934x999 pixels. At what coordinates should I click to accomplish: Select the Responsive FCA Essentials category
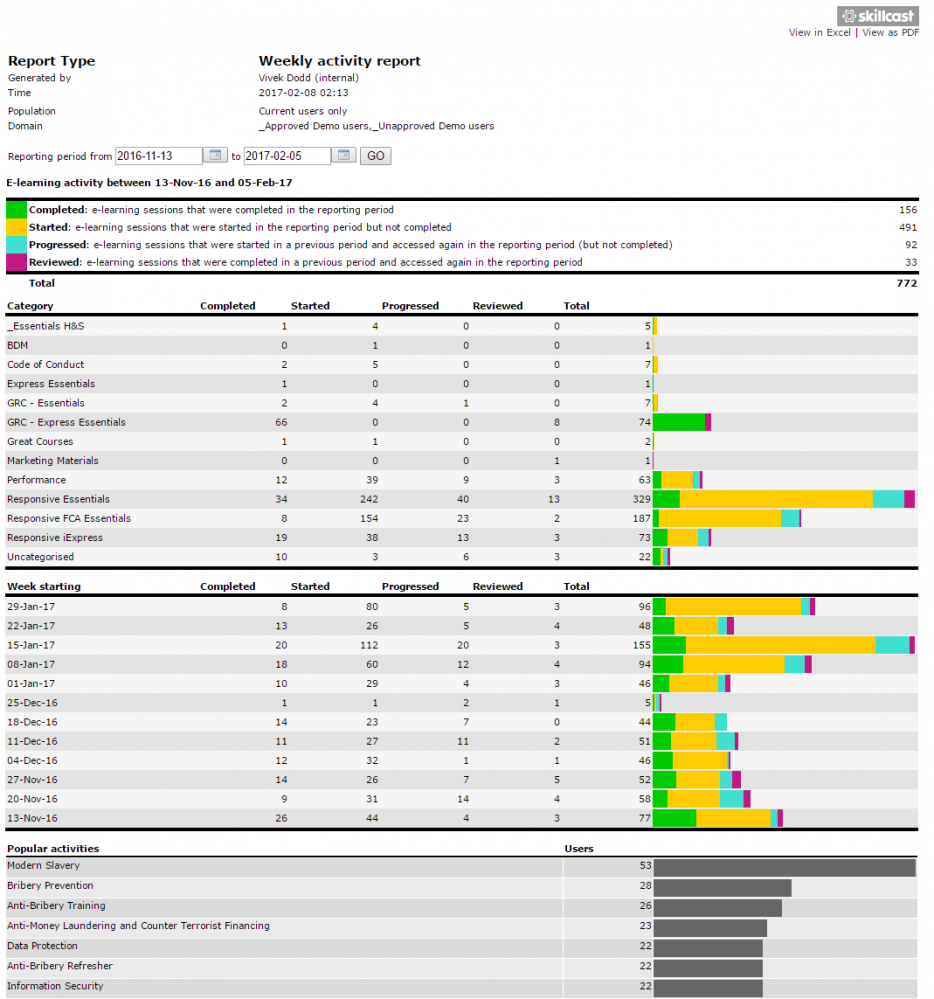coord(462,518)
